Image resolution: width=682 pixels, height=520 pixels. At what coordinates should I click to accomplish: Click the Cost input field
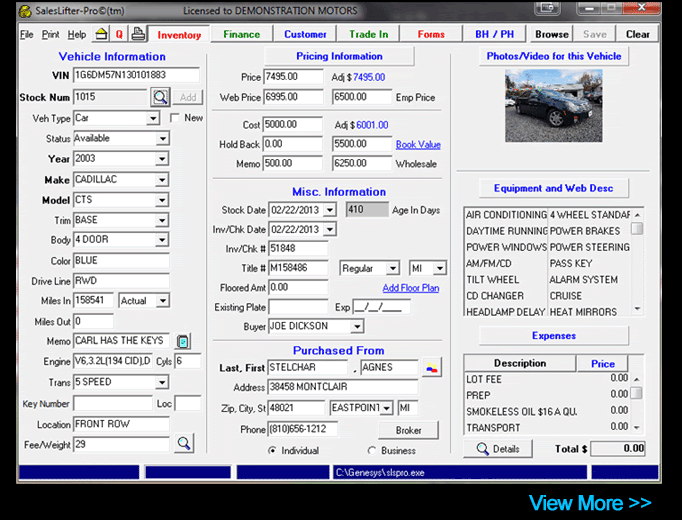tap(292, 125)
